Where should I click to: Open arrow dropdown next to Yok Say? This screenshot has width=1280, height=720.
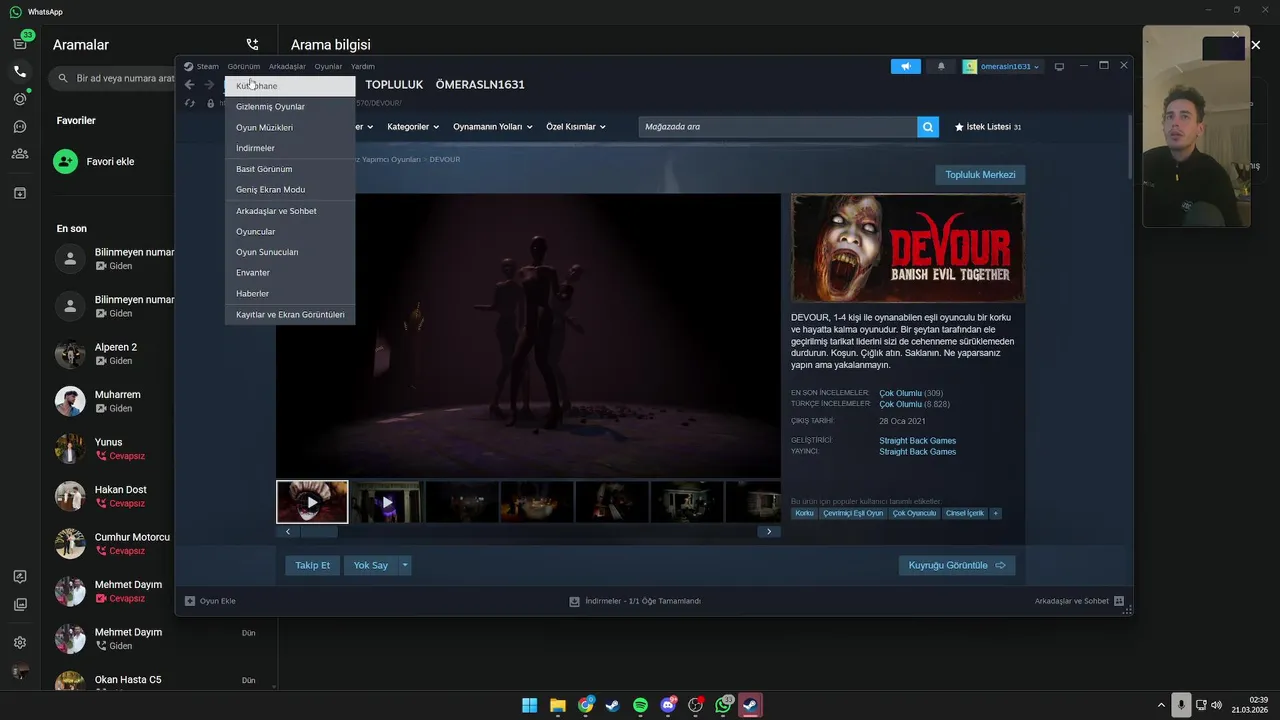click(405, 565)
